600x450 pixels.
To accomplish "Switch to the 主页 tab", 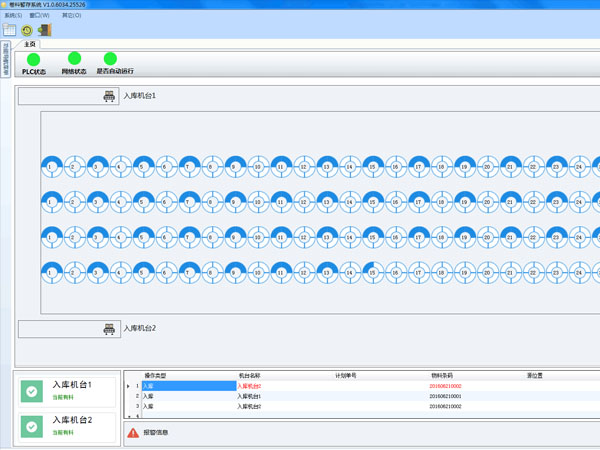I will coord(31,45).
